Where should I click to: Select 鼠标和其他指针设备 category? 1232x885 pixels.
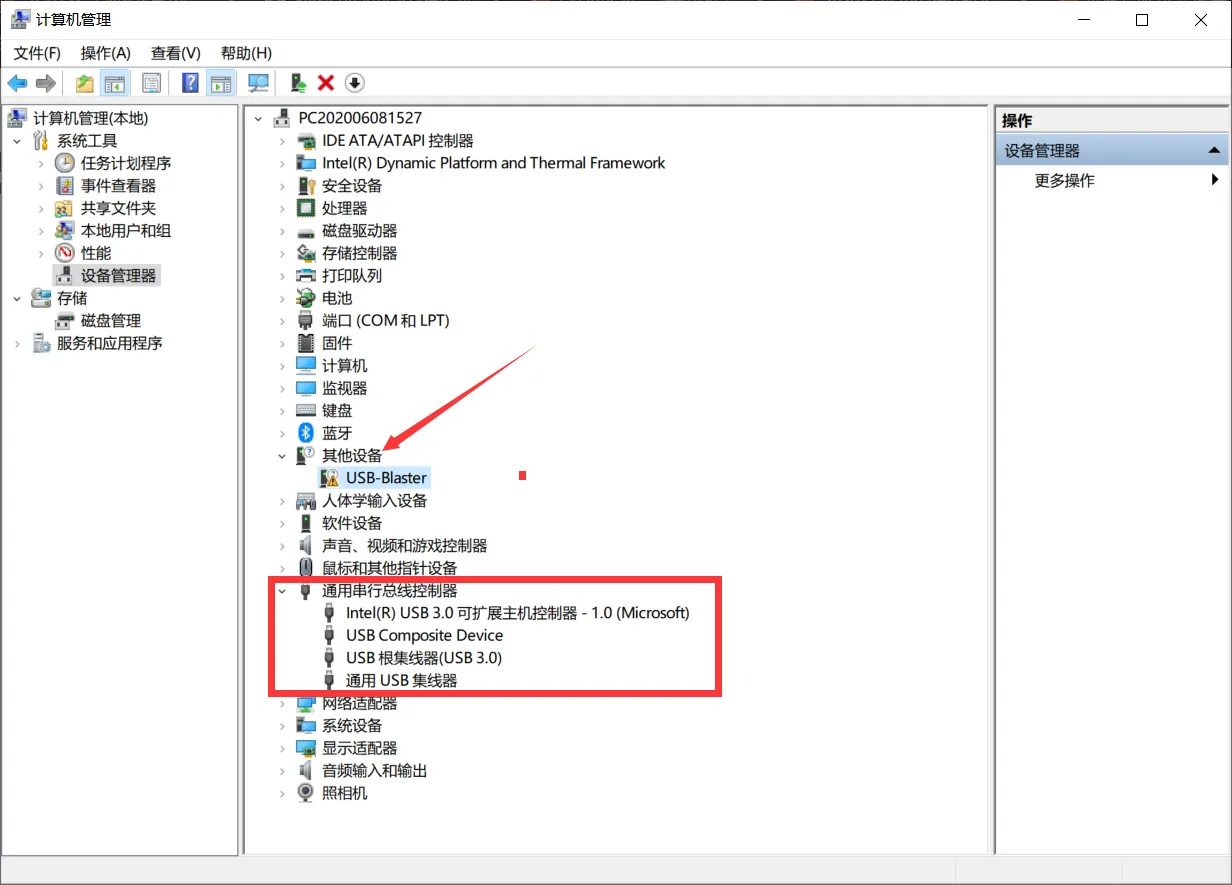390,568
